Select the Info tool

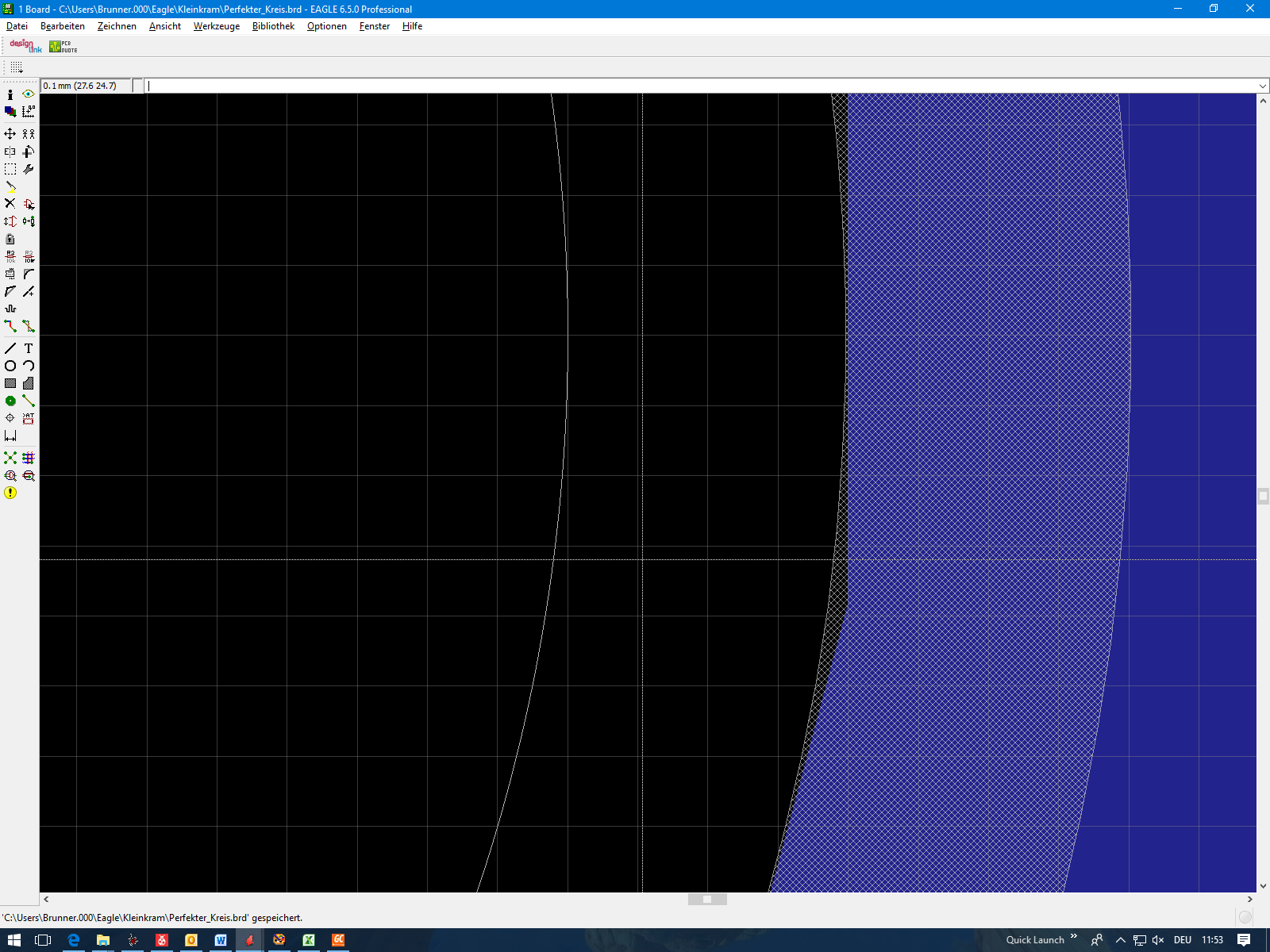10,94
